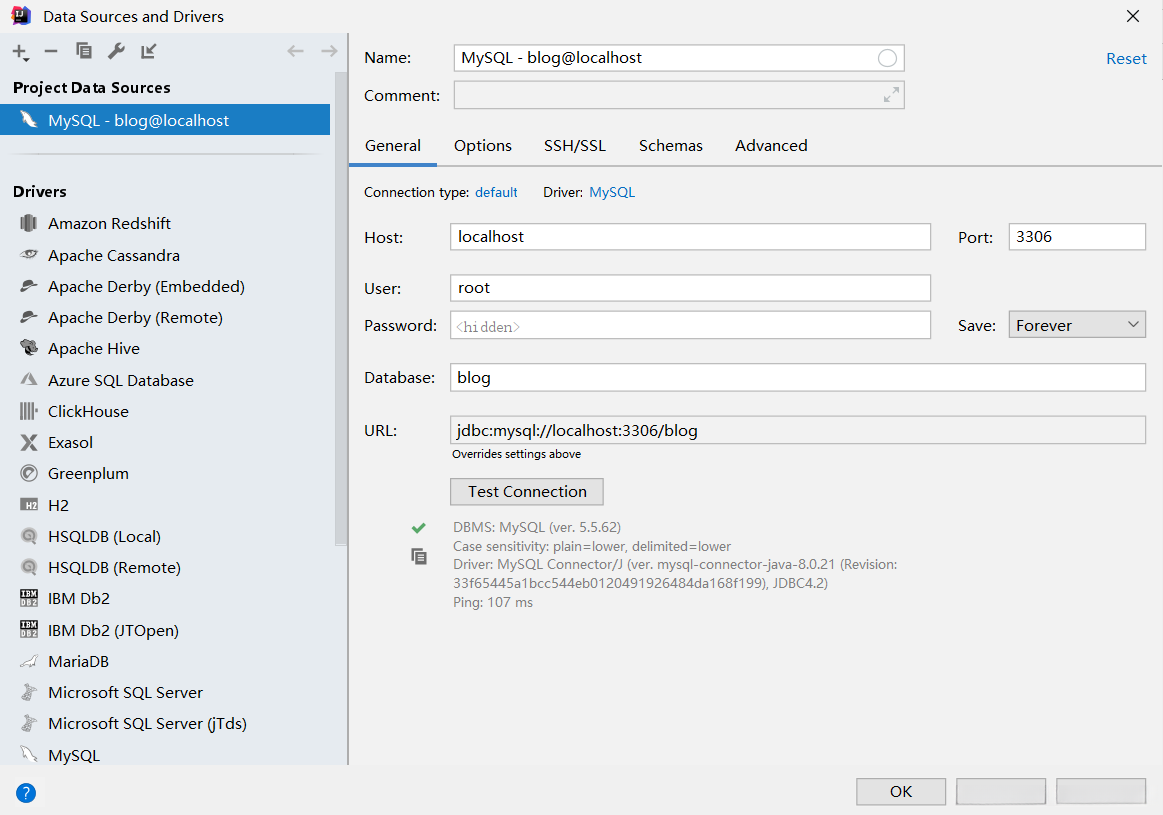The image size is (1163, 815).
Task: Open the Schemas tab
Action: [671, 146]
